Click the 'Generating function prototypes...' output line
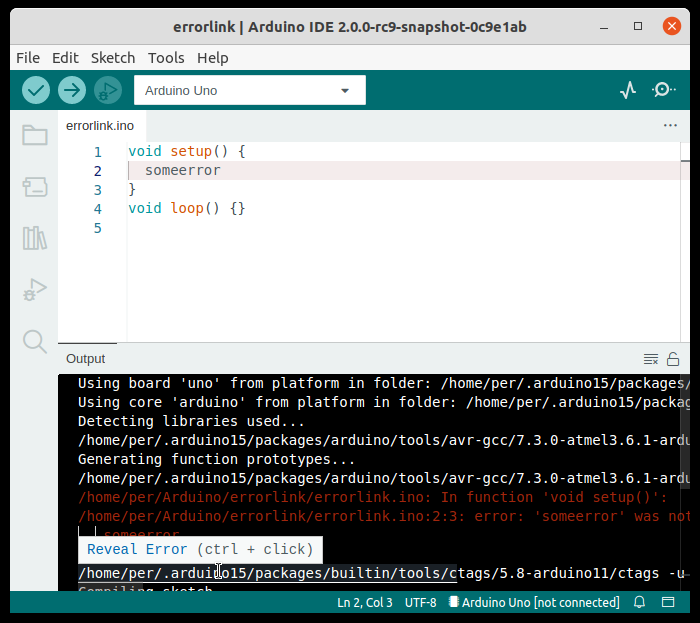 click(217, 459)
